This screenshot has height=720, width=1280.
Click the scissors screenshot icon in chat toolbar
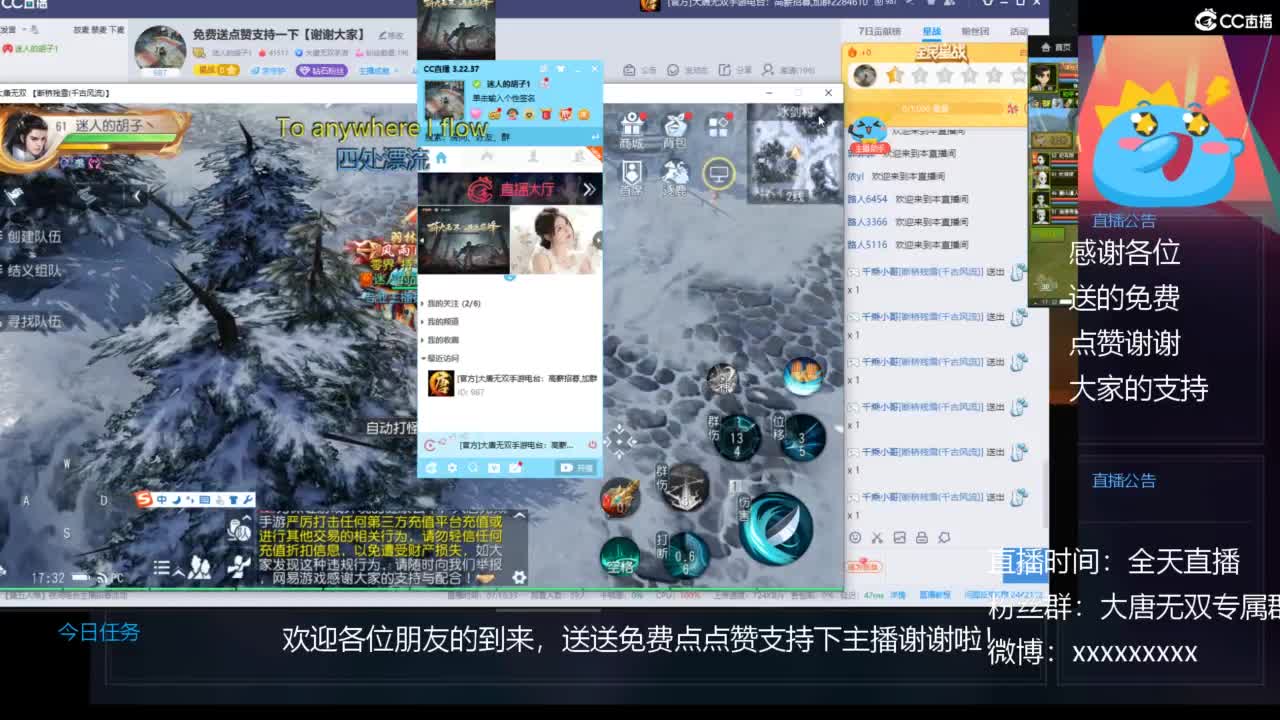(877, 538)
